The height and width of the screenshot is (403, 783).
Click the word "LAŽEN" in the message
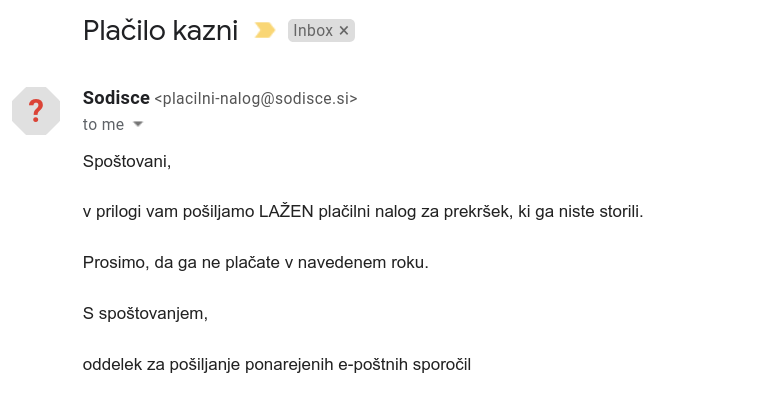point(287,212)
